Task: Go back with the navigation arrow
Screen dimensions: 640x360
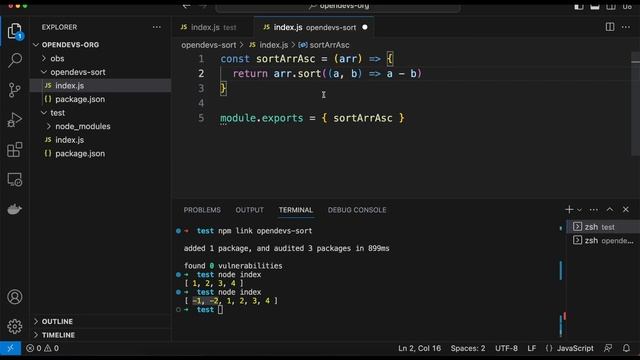Action: (x=187, y=6)
